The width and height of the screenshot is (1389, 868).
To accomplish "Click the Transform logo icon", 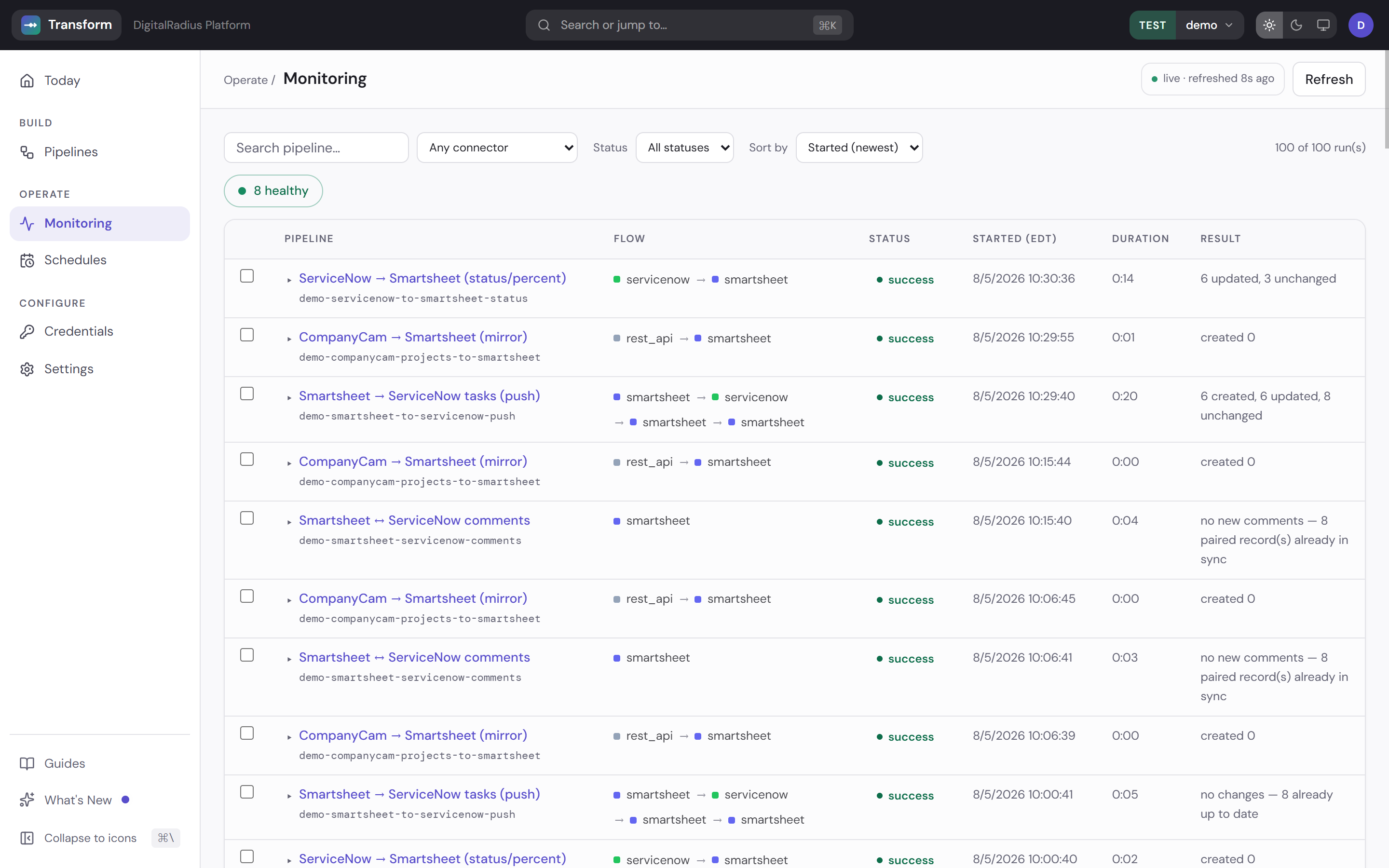I will [30, 25].
